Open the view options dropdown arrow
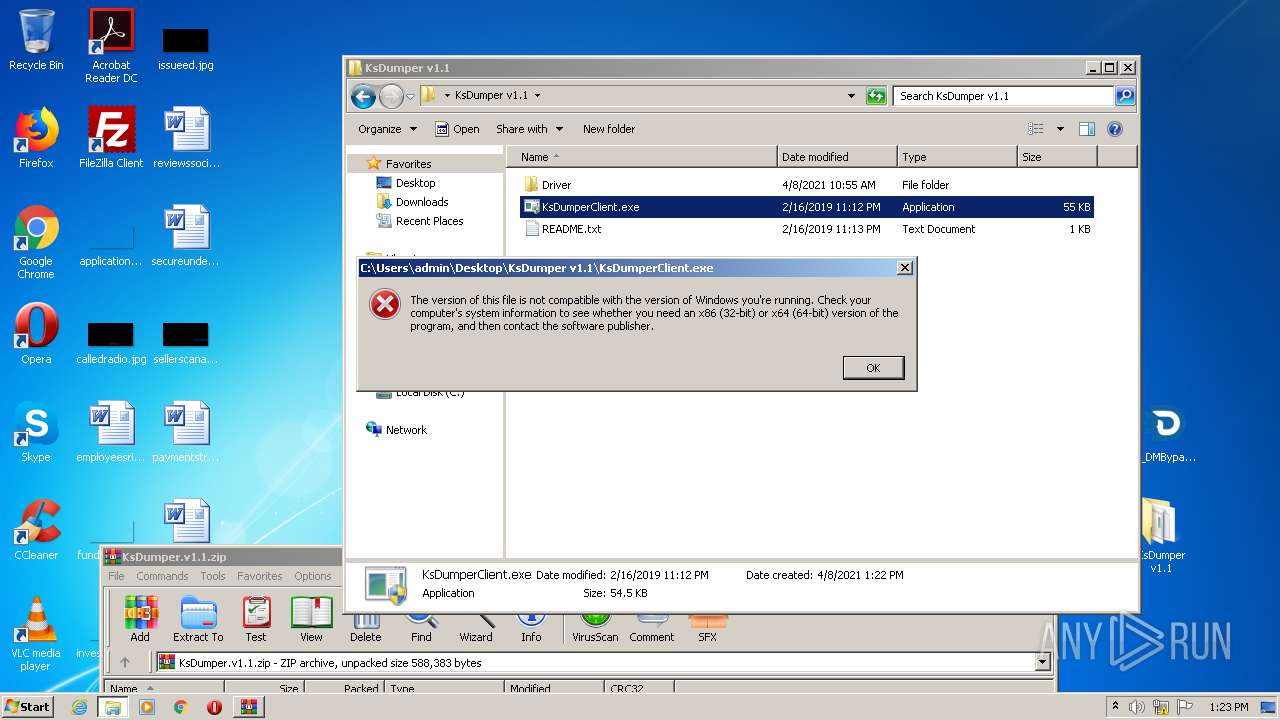Screen dimensions: 1280x720 pyautogui.click(x=1060, y=129)
